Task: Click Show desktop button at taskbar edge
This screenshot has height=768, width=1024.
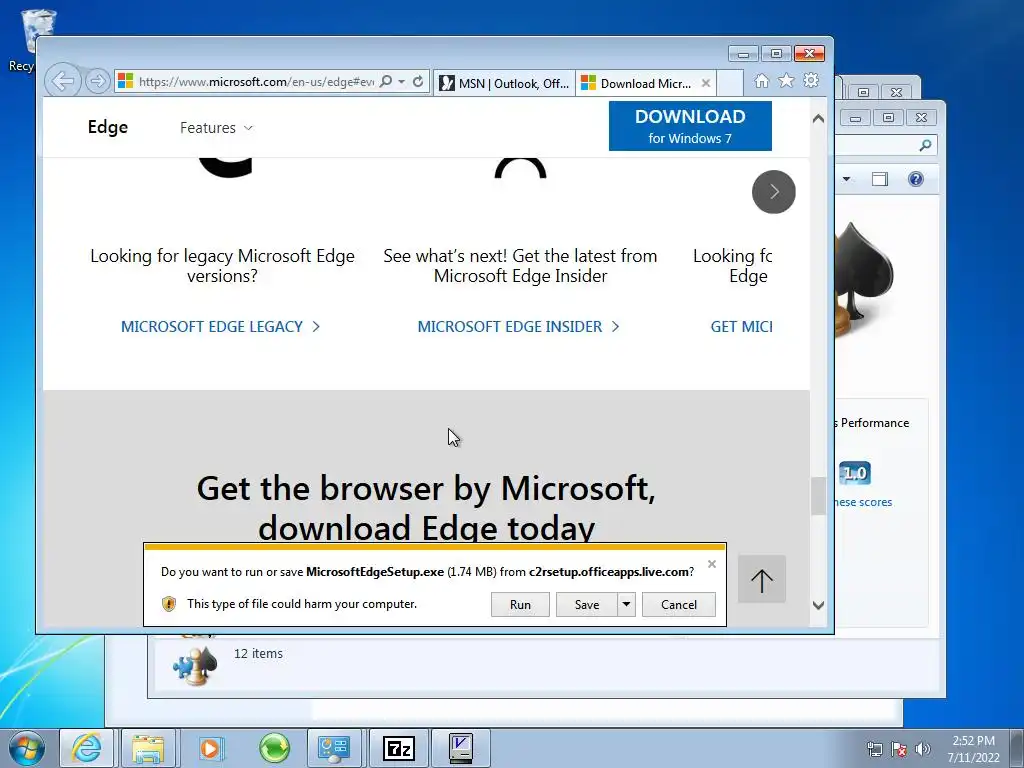Action: pos(1017,748)
